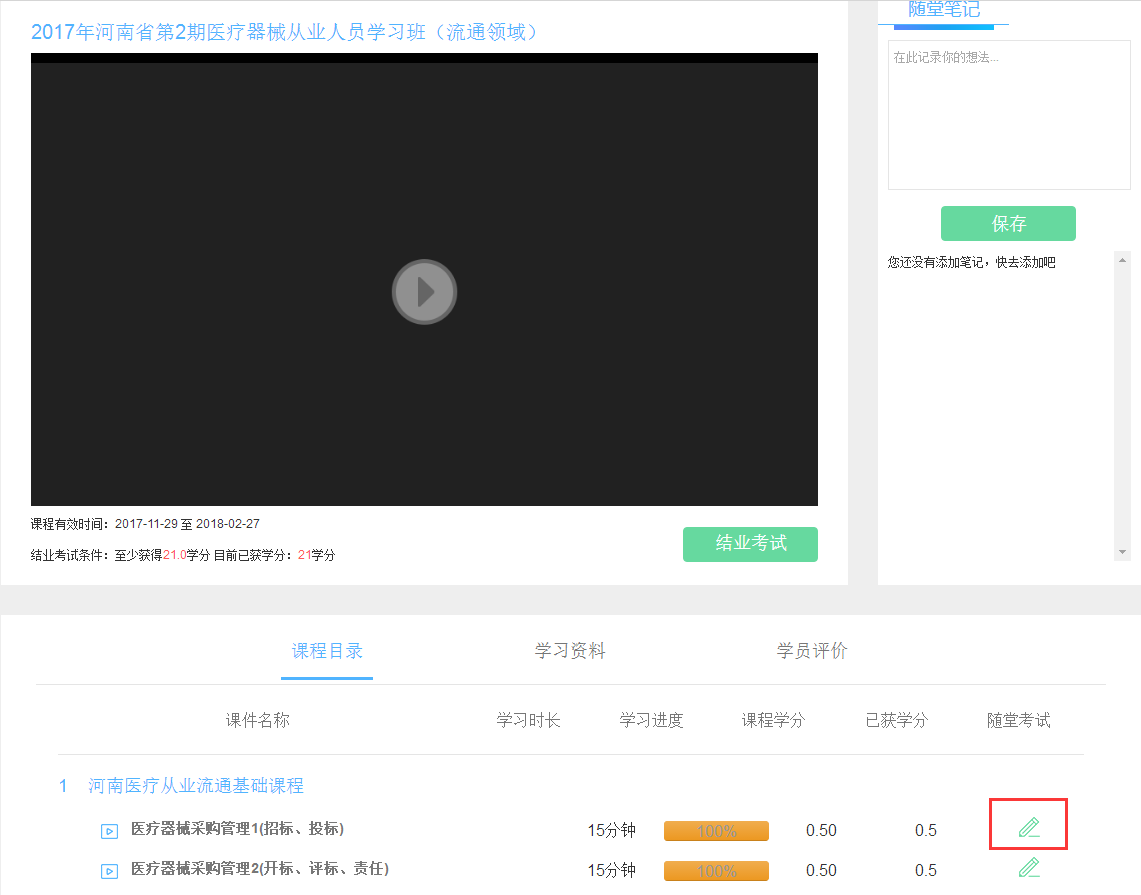
Task: Open quiz pencil icon for 医疗器械采购管理1
Action: (1028, 827)
